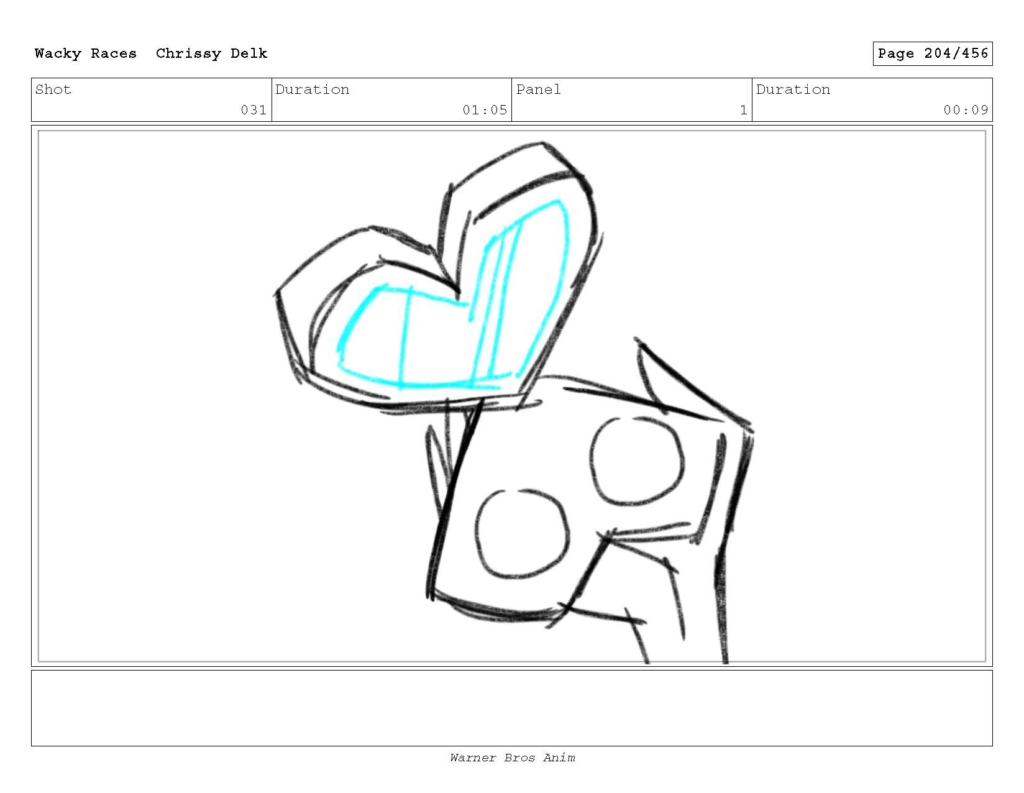1024x793 pixels.
Task: Click the 'Page 204/456' box
Action: (x=933, y=54)
